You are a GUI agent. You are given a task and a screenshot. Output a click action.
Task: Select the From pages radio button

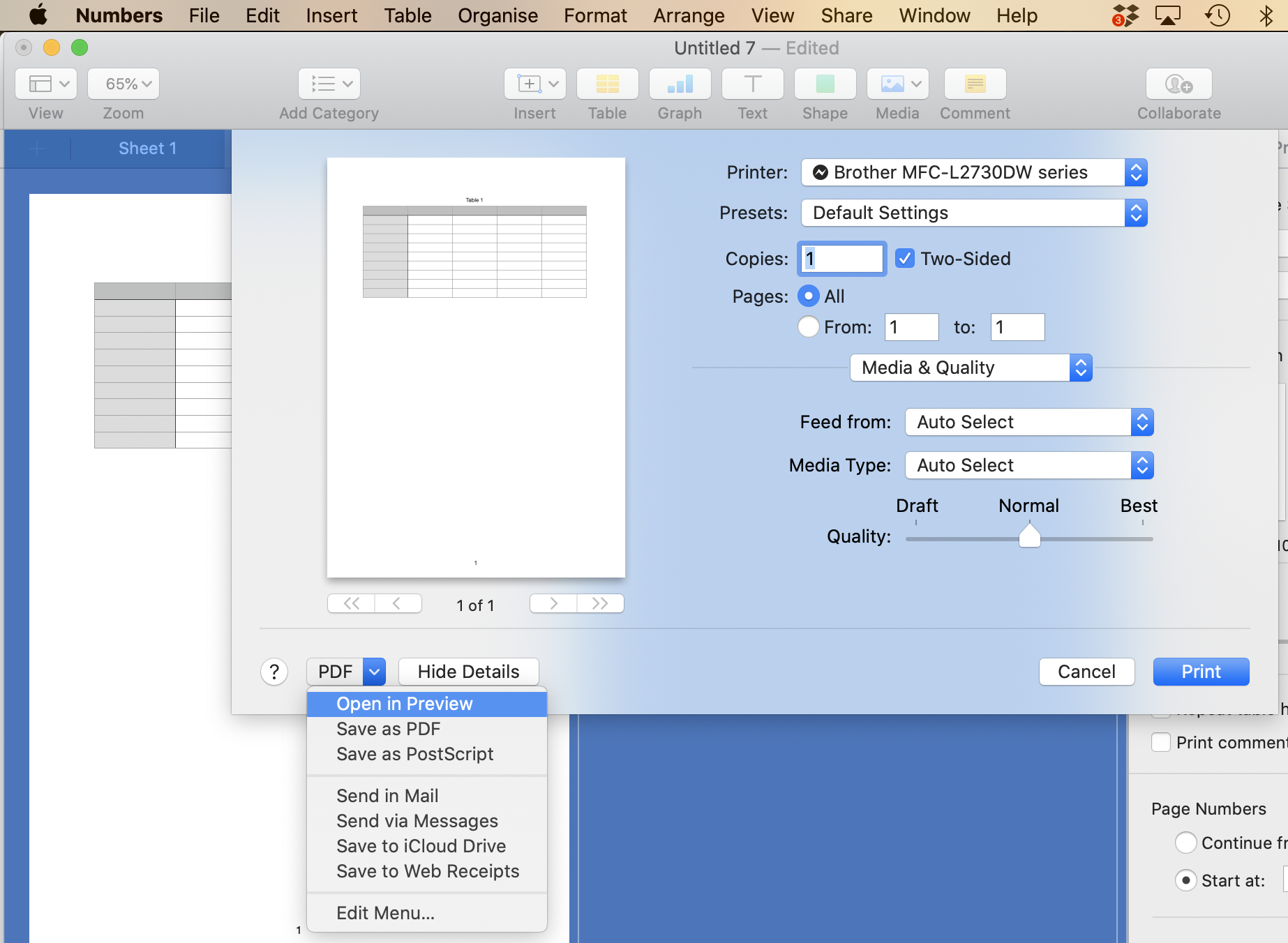point(808,326)
